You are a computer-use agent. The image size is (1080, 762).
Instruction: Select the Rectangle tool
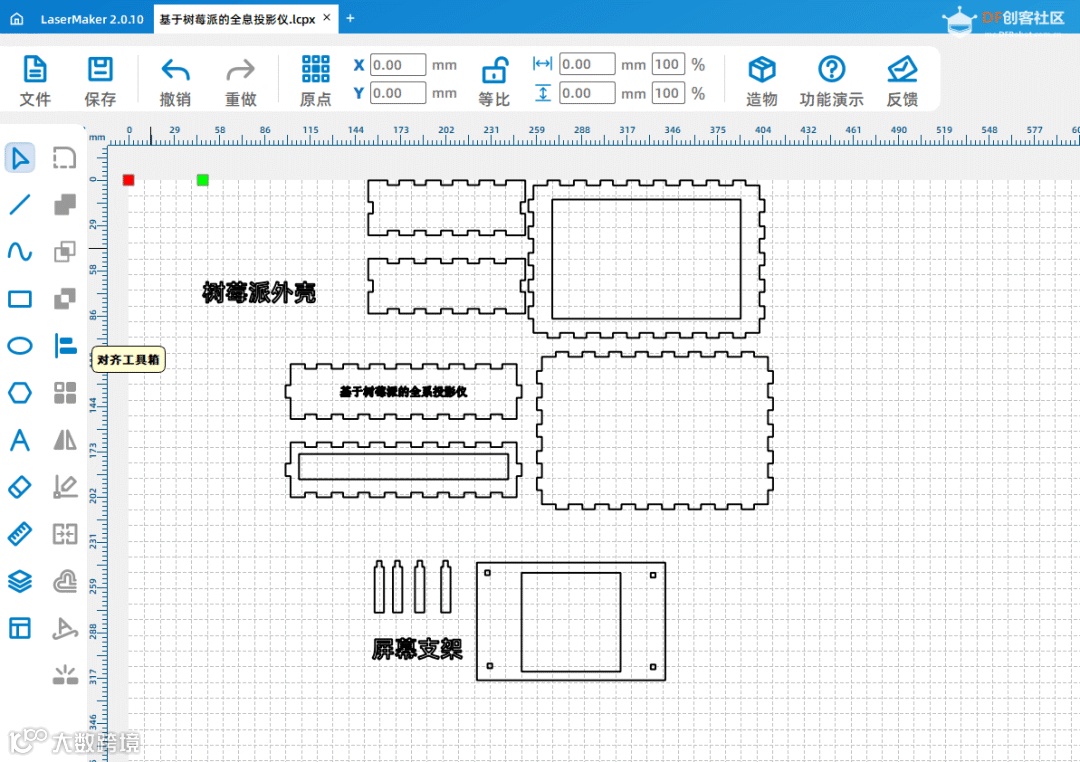(x=20, y=299)
